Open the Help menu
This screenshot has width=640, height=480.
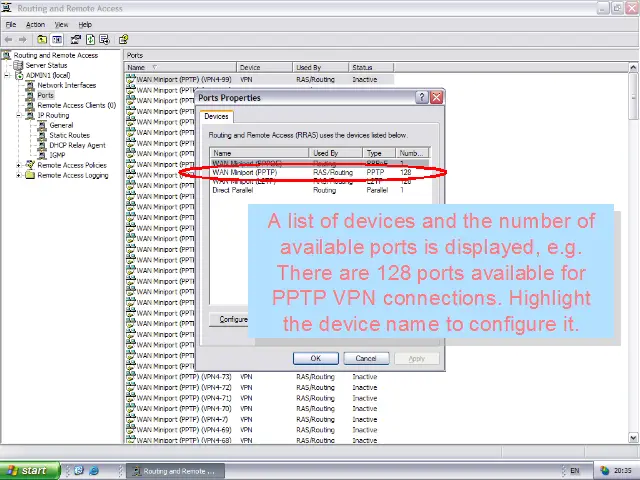pos(85,24)
